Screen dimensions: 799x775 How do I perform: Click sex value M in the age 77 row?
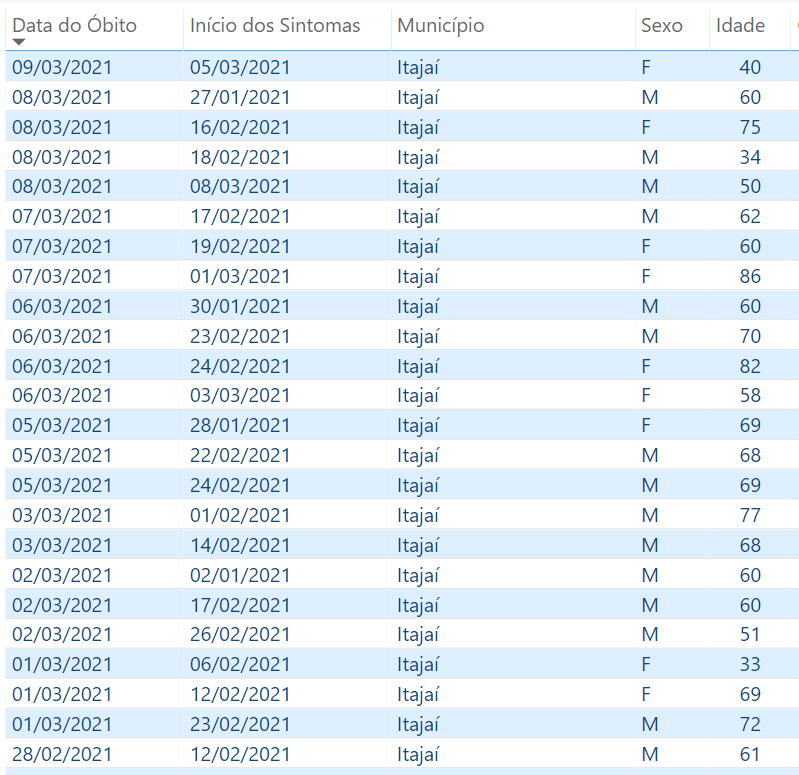click(650, 515)
